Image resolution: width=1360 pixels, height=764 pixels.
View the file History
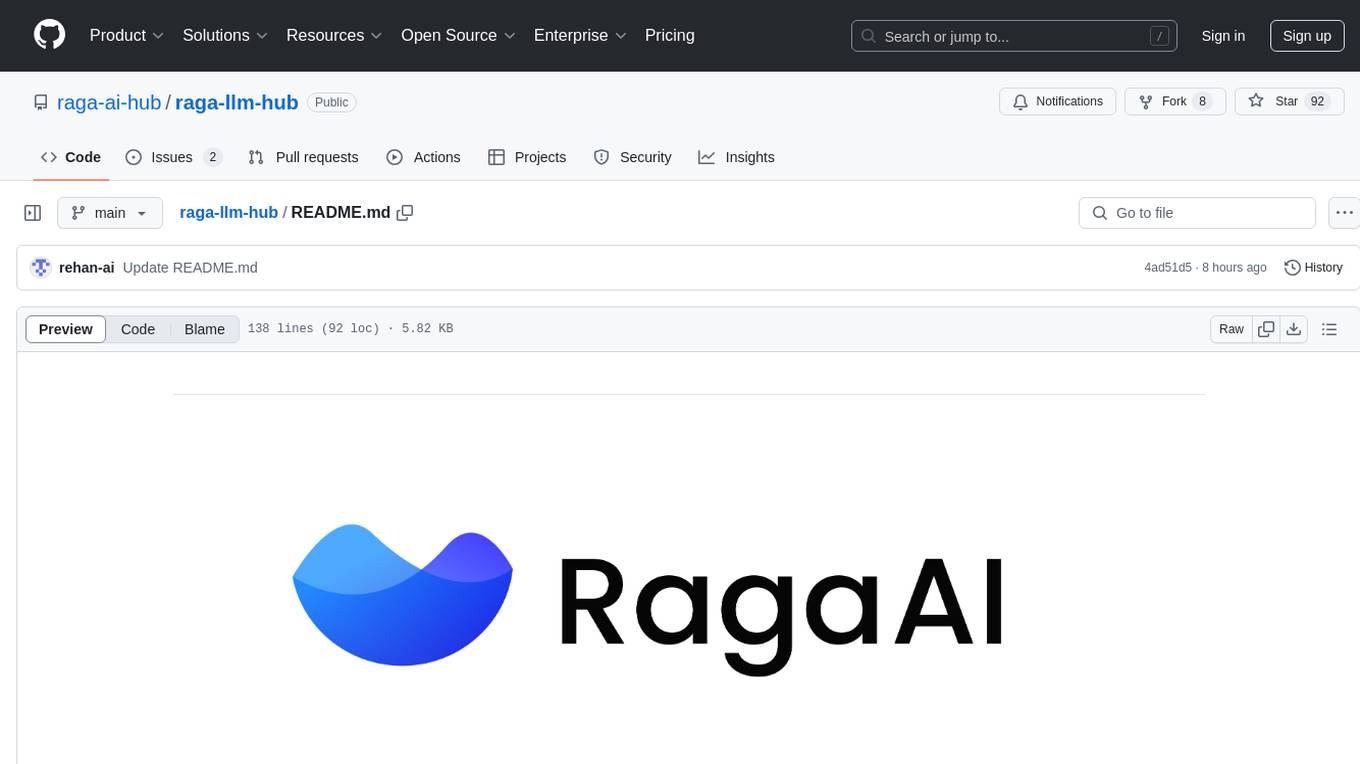1313,267
